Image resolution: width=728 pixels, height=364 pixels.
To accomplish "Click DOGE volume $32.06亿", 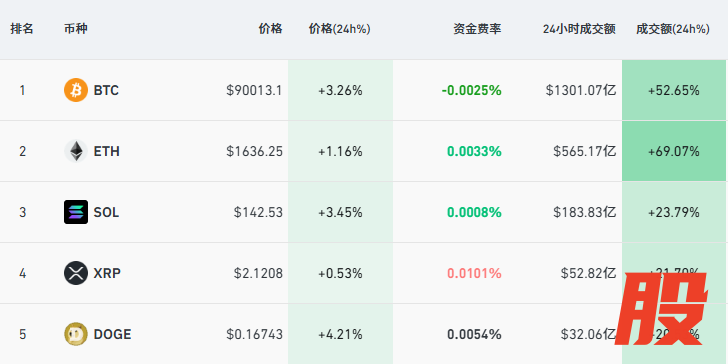I will [588, 334].
